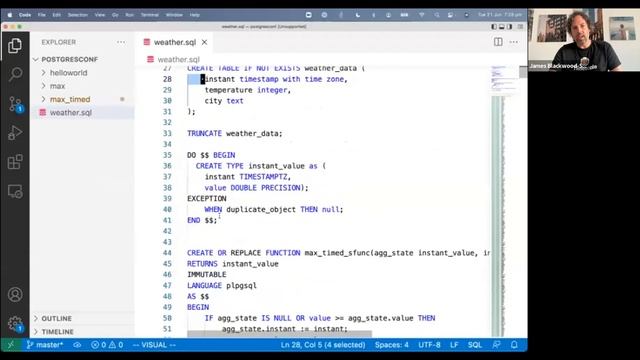This screenshot has height=360, width=640.
Task: Open Control Center in the menu bar
Action: (x=450, y=15)
